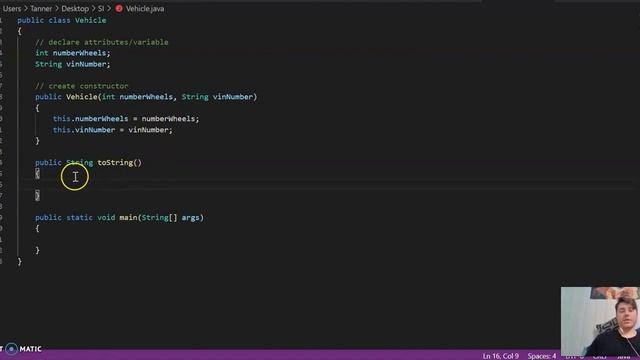
Task: Change indentation via Spaces: 4 status item
Action: 542,356
